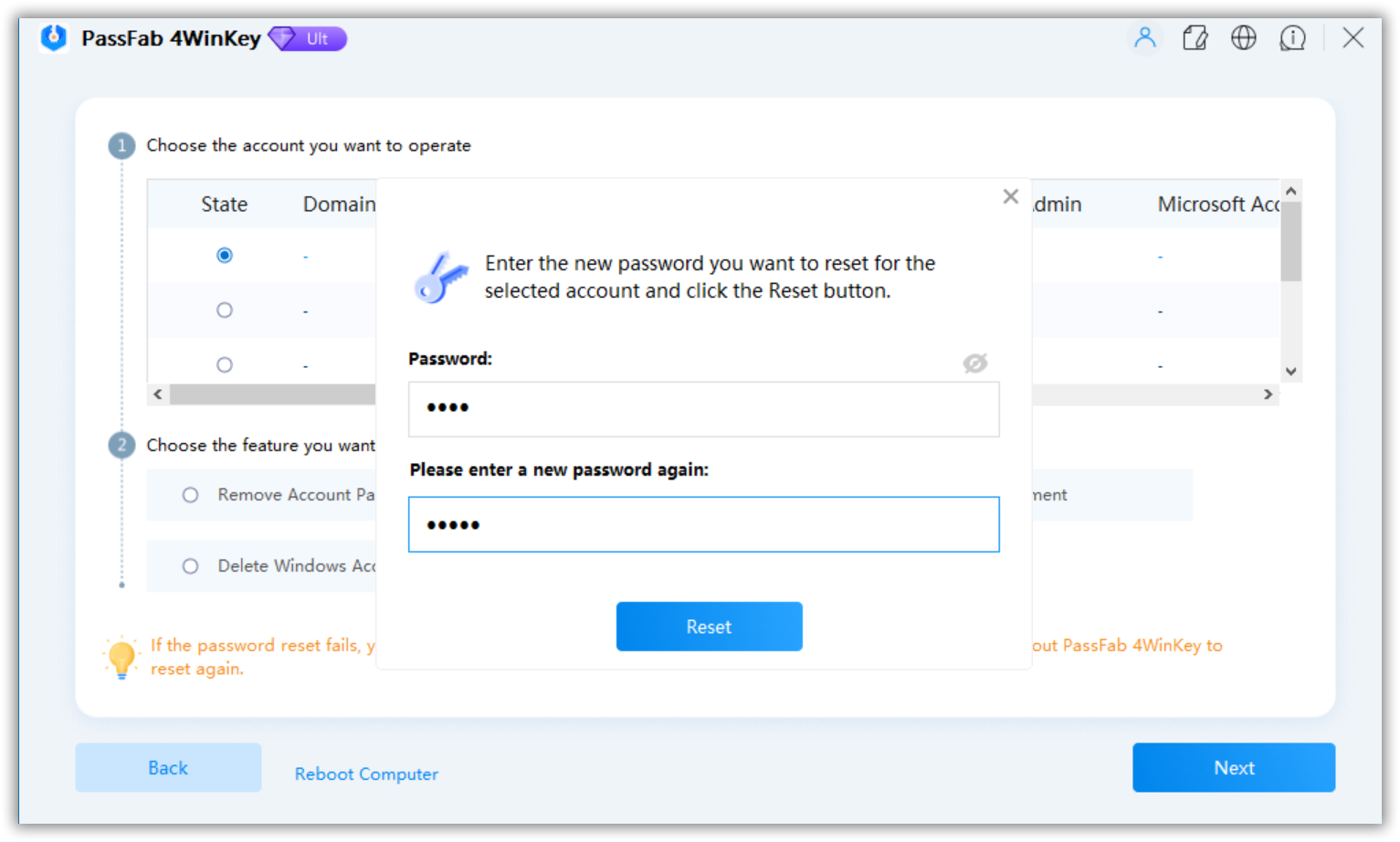Viewport: 1400px width, 842px height.
Task: Select the second account radio button
Action: tap(225, 310)
